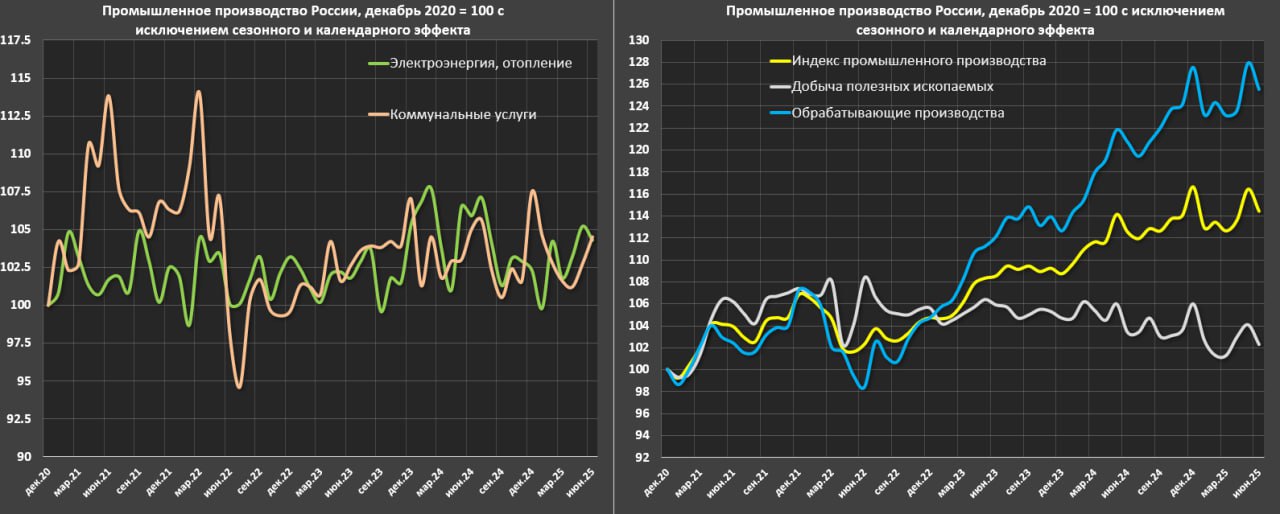Click the left chart's title text

tap(306, 21)
